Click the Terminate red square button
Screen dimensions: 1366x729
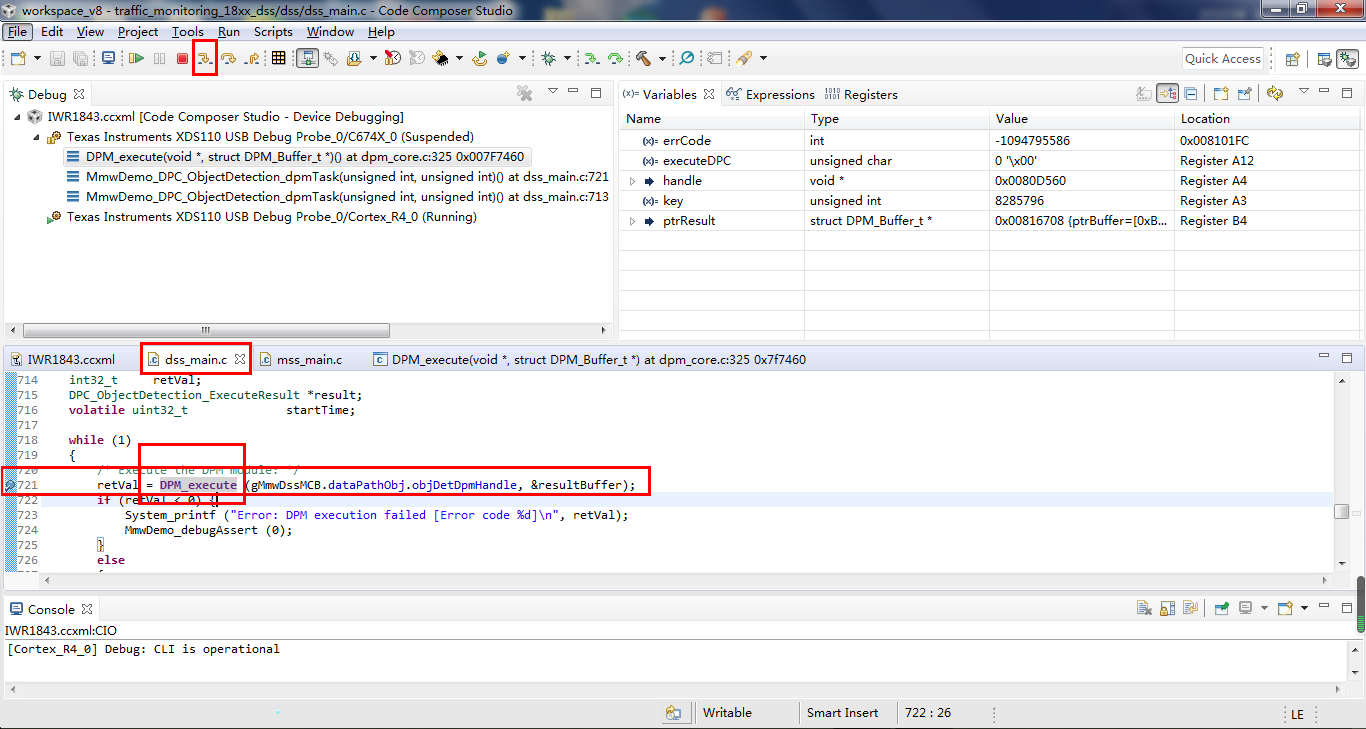click(x=182, y=58)
